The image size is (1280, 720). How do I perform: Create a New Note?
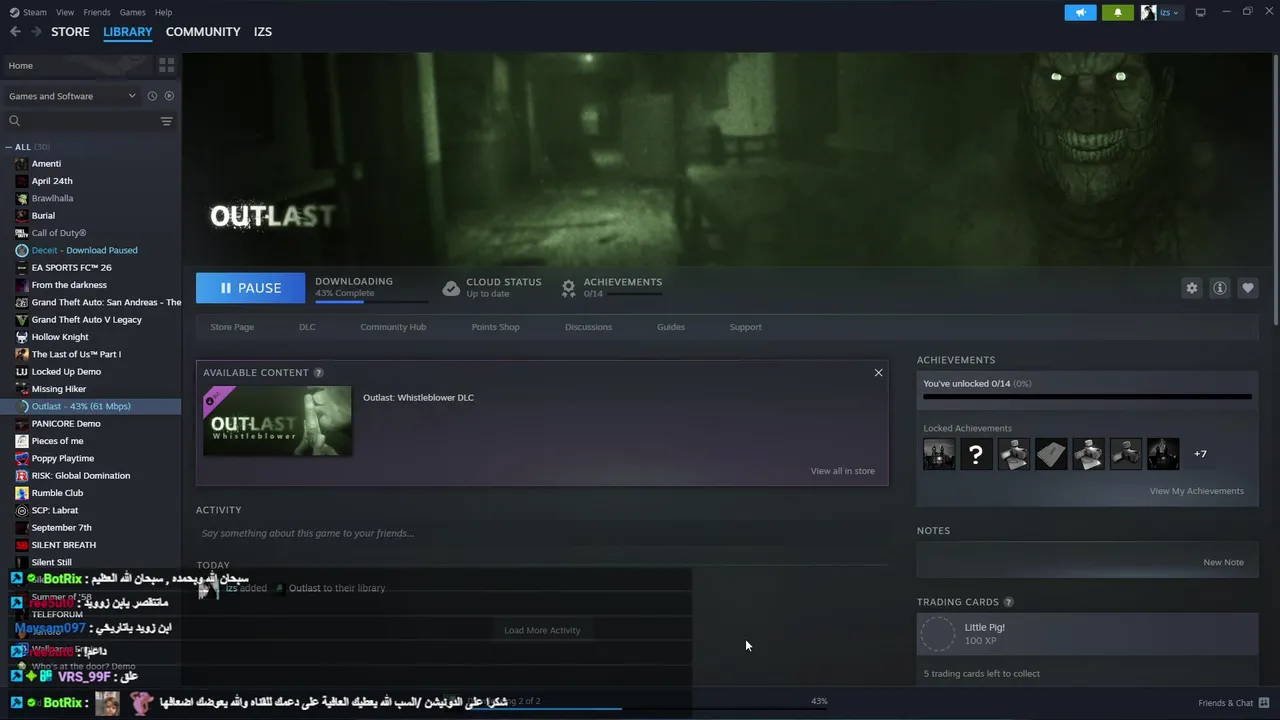pyautogui.click(x=1223, y=562)
